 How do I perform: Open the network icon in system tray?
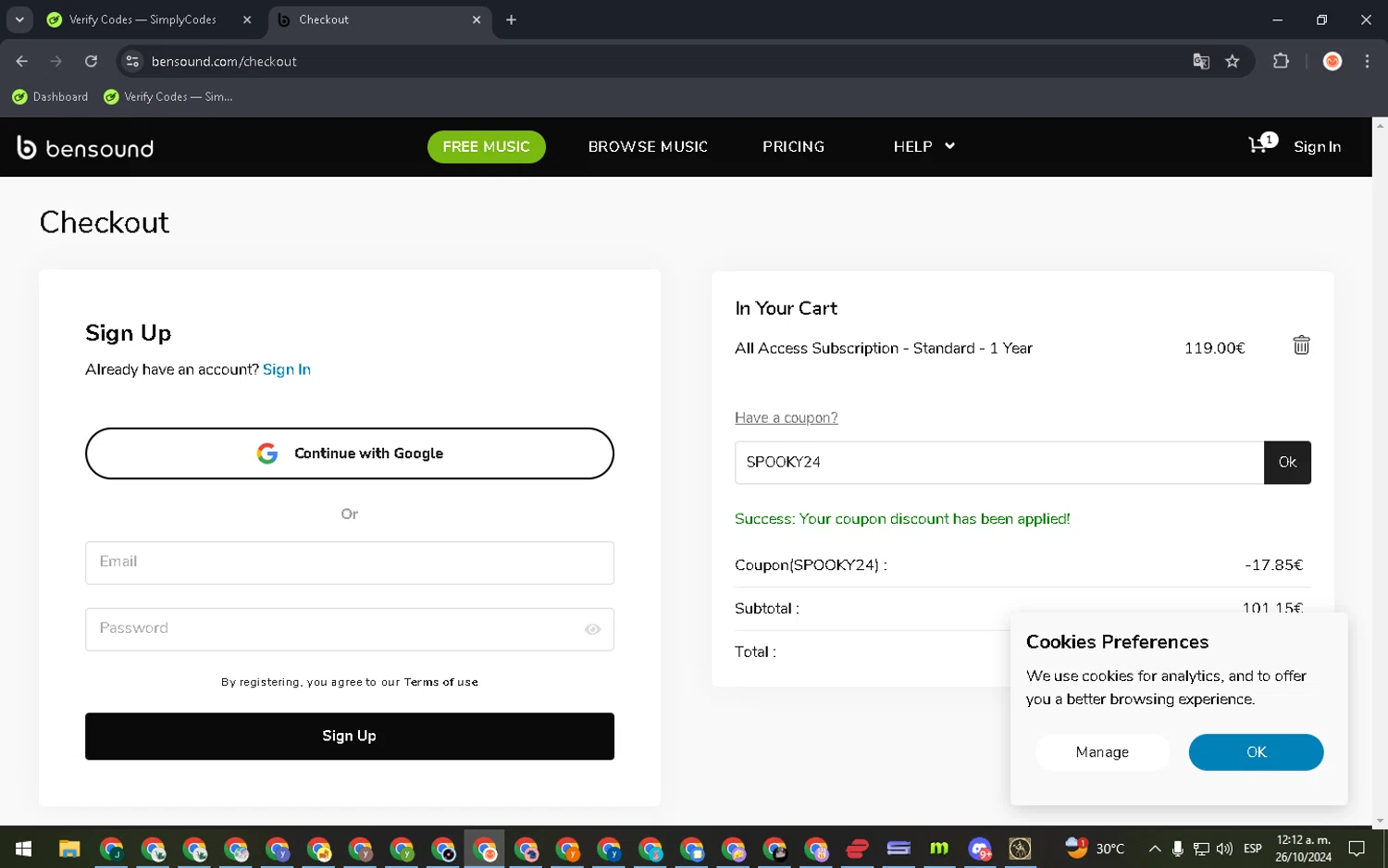click(x=1201, y=849)
